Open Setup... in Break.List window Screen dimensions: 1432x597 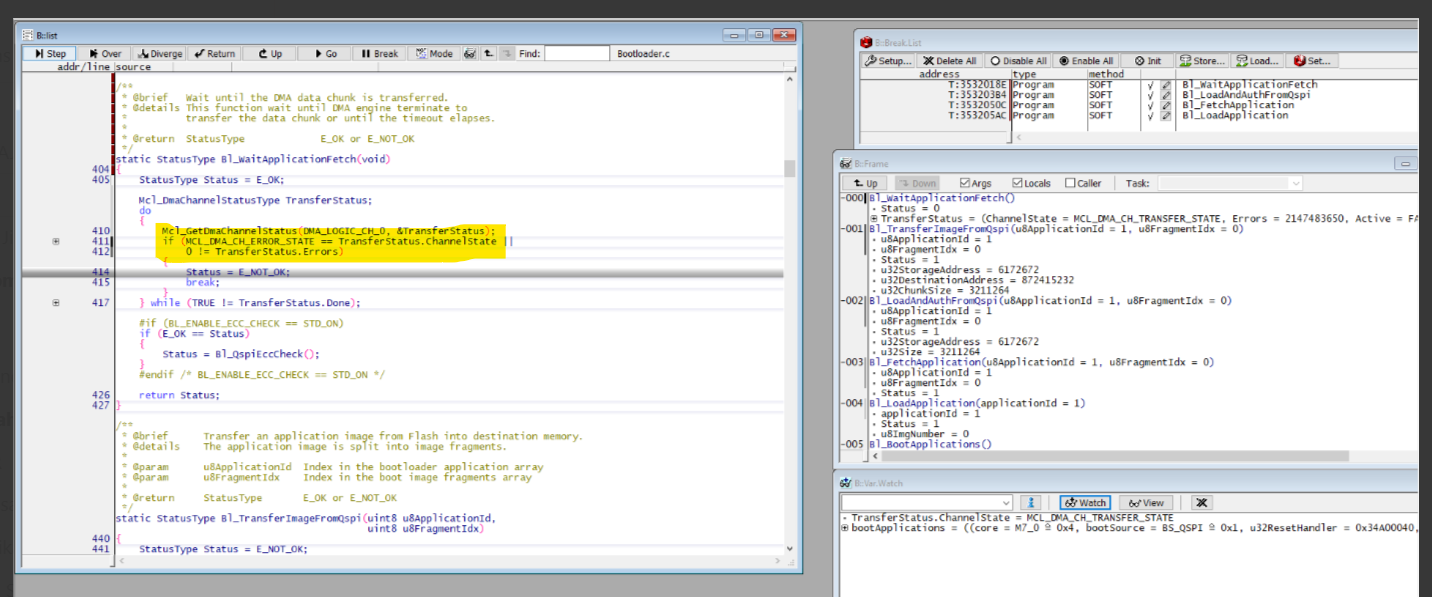pyautogui.click(x=888, y=61)
